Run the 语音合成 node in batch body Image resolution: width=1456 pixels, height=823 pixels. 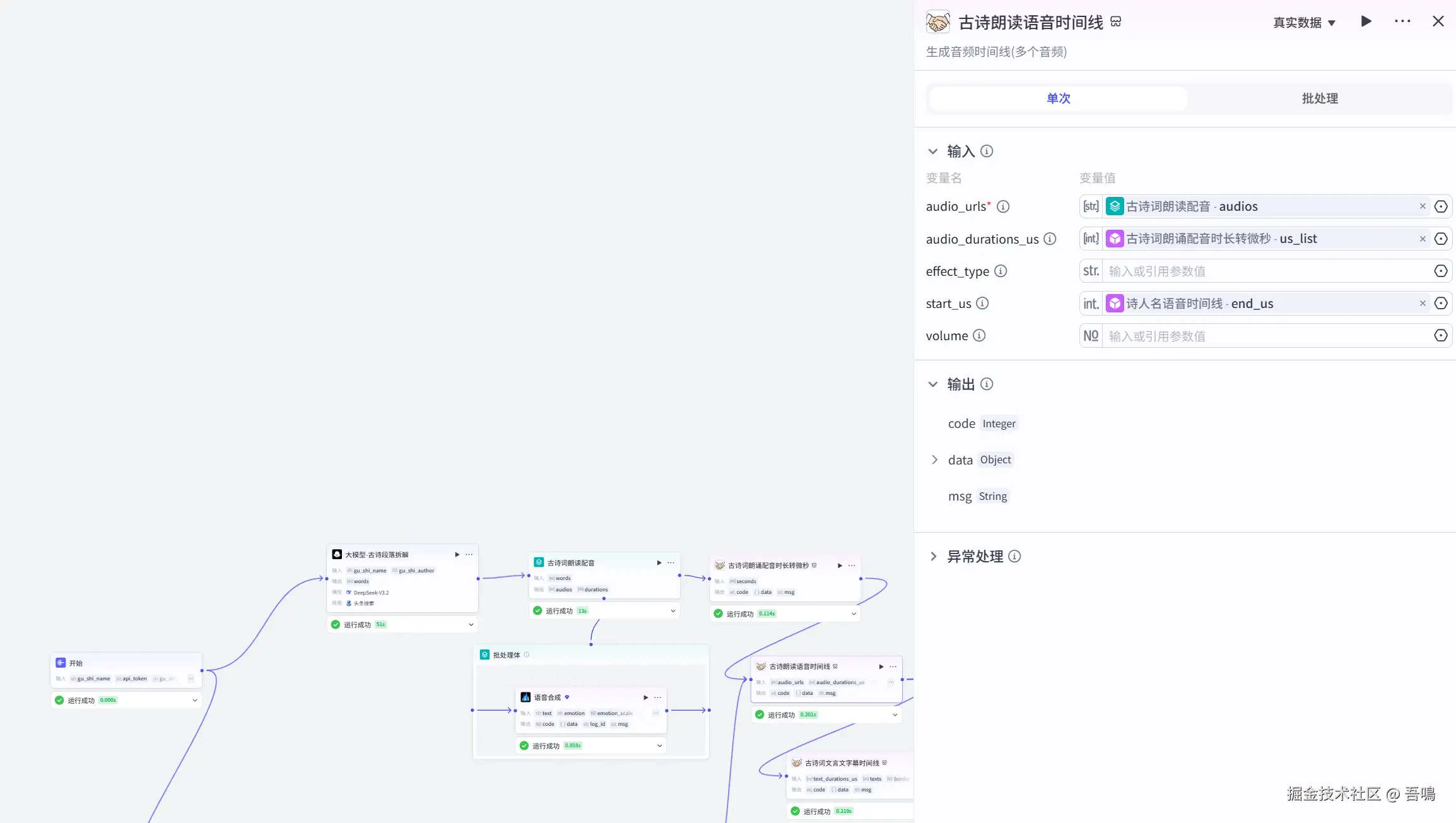(645, 697)
